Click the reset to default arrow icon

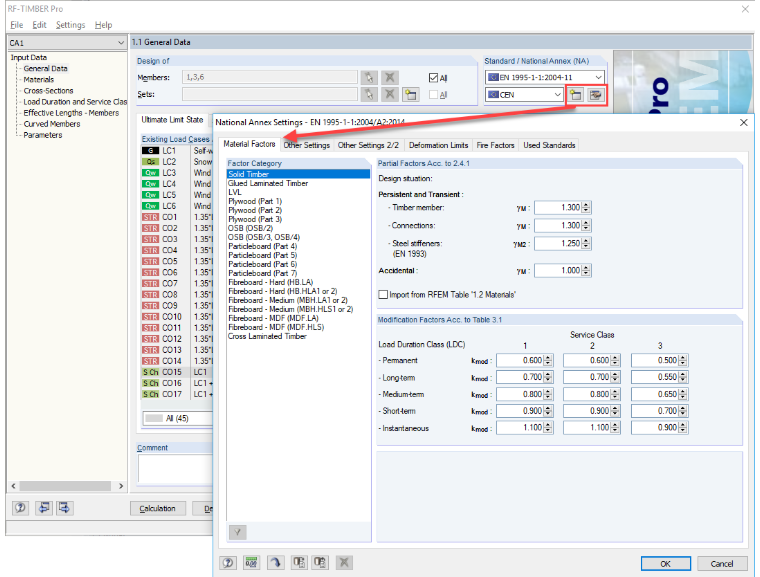(275, 562)
